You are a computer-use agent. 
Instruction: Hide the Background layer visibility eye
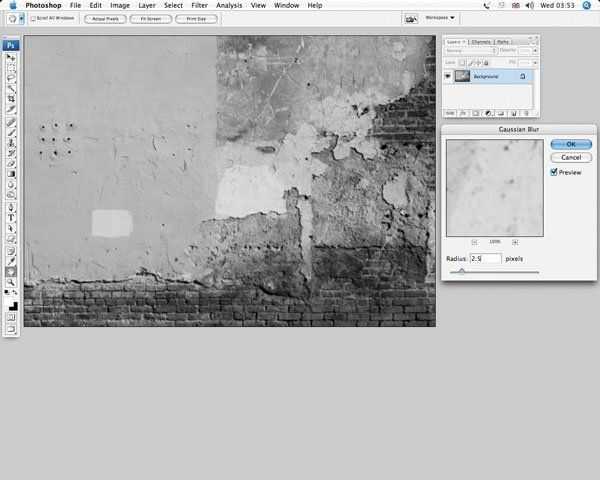[448, 76]
